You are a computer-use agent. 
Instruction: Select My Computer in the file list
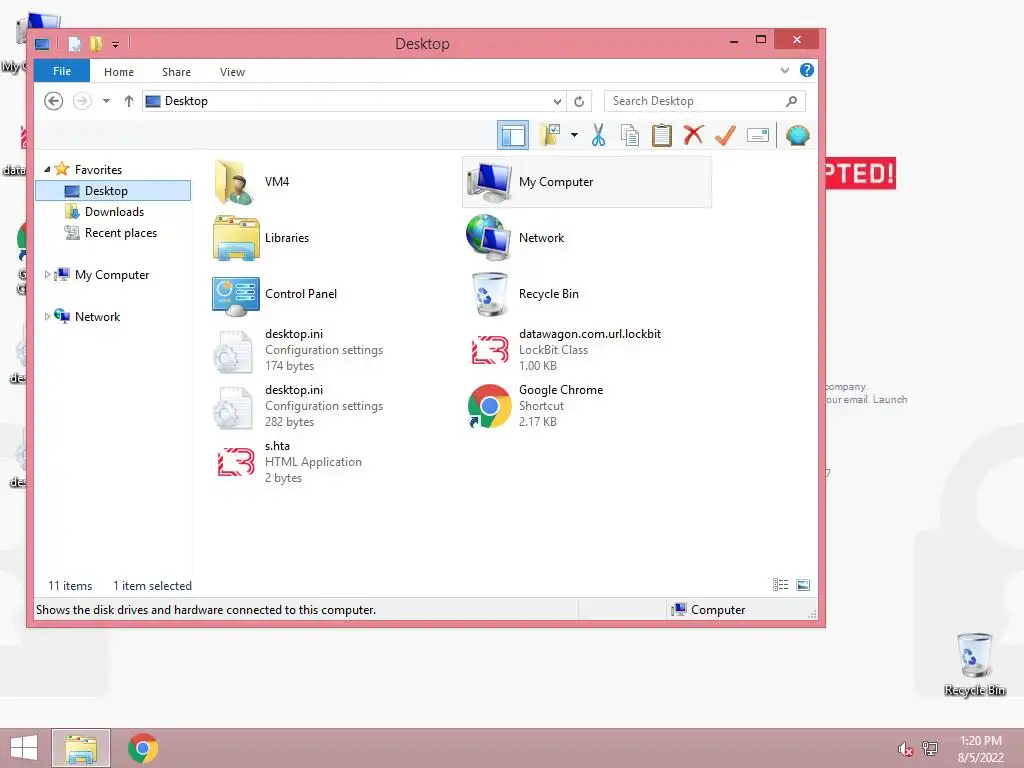click(587, 182)
